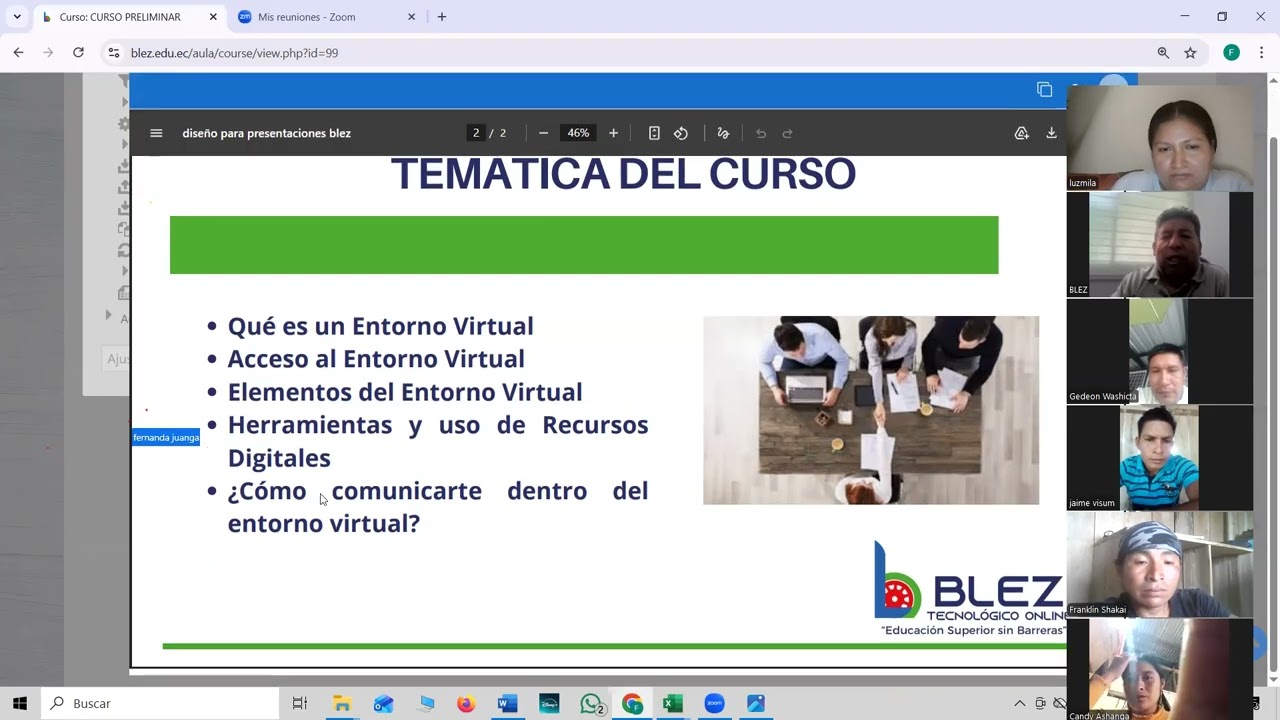Viewport: 1280px width, 720px height.
Task: Click the PDF undo arrow
Action: [761, 133]
